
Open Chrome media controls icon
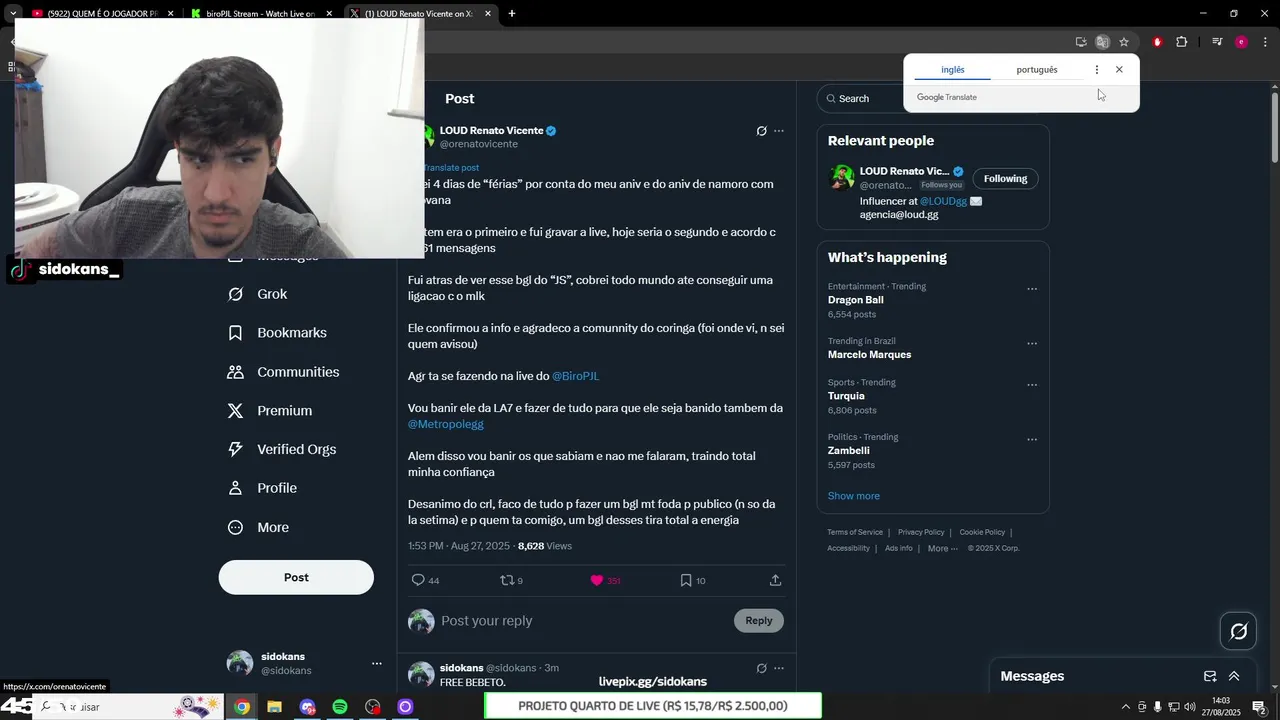[1217, 42]
